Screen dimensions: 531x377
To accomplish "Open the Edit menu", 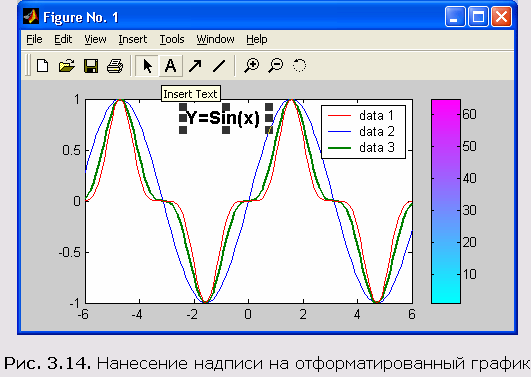I will [x=63, y=39].
